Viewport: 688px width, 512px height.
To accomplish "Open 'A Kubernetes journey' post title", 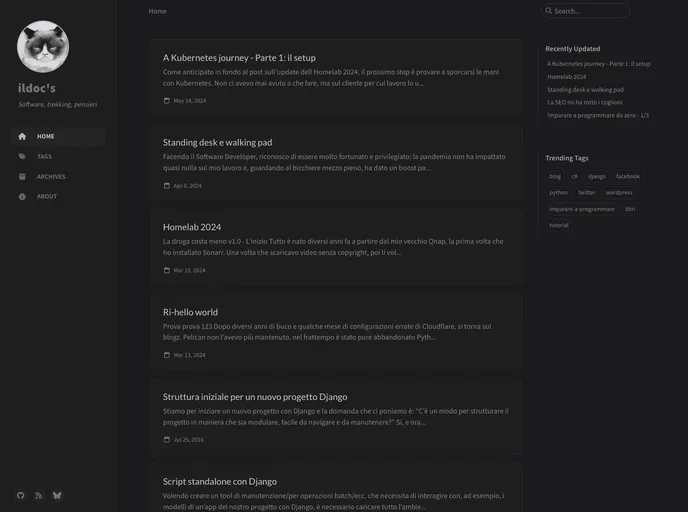I will [239, 58].
